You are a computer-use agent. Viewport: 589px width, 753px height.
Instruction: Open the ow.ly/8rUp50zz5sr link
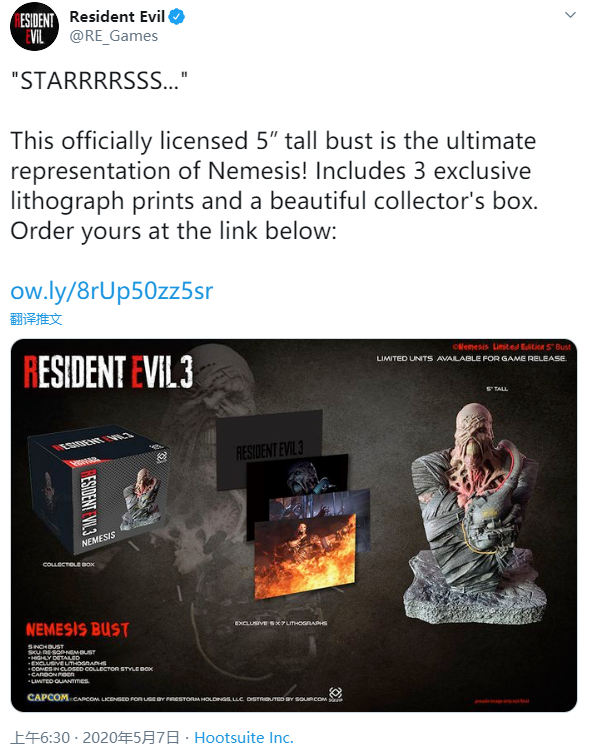tap(111, 290)
